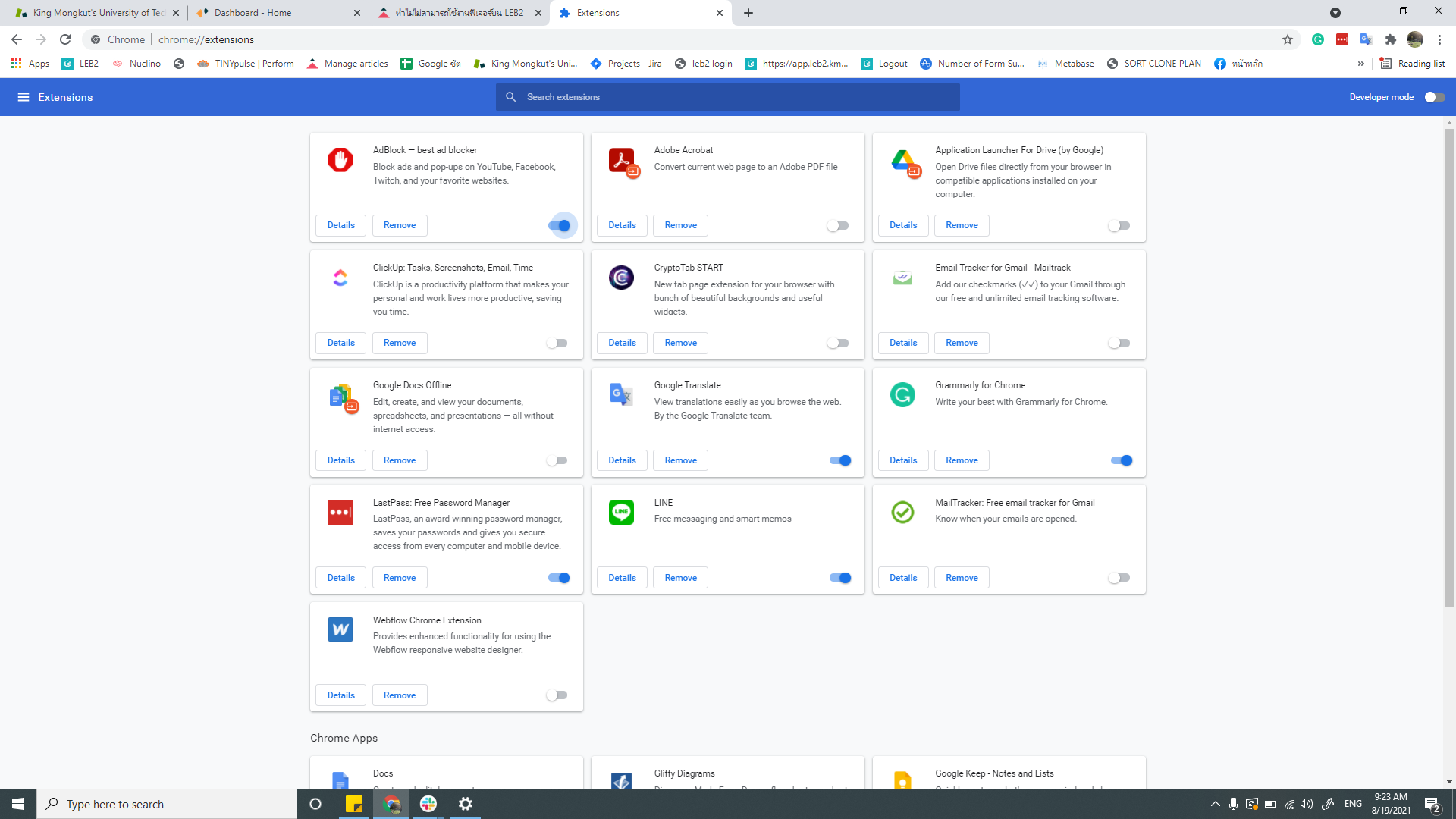The height and width of the screenshot is (819, 1456).
Task: Open Grammarly from browser toolbar
Action: pos(1318,39)
